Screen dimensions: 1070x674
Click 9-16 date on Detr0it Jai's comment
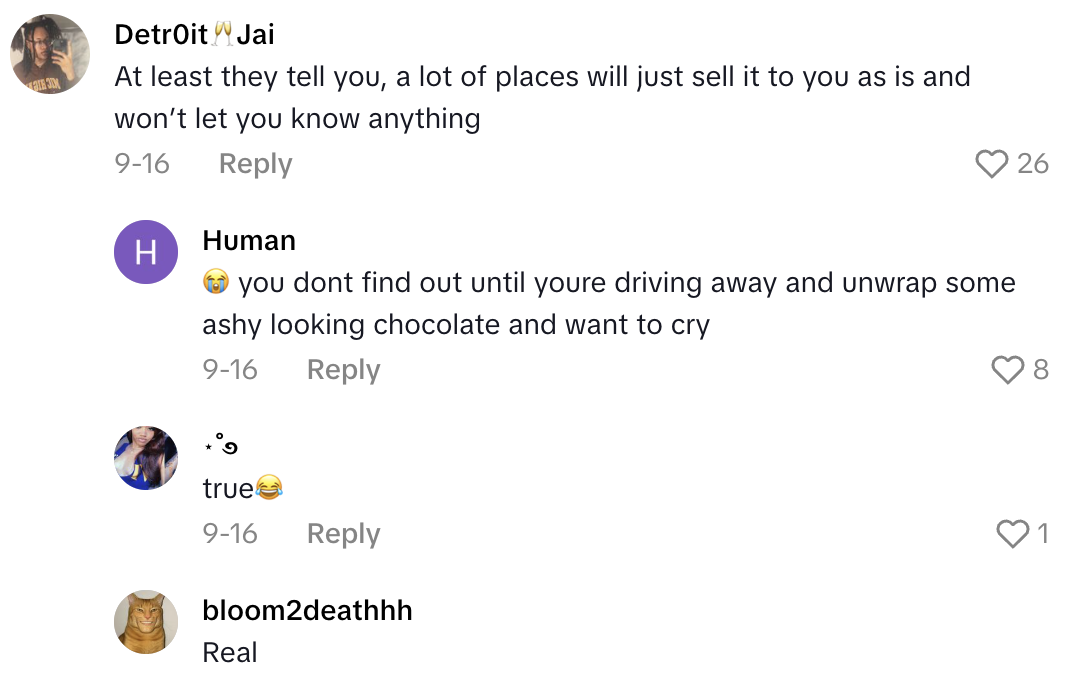click(142, 164)
